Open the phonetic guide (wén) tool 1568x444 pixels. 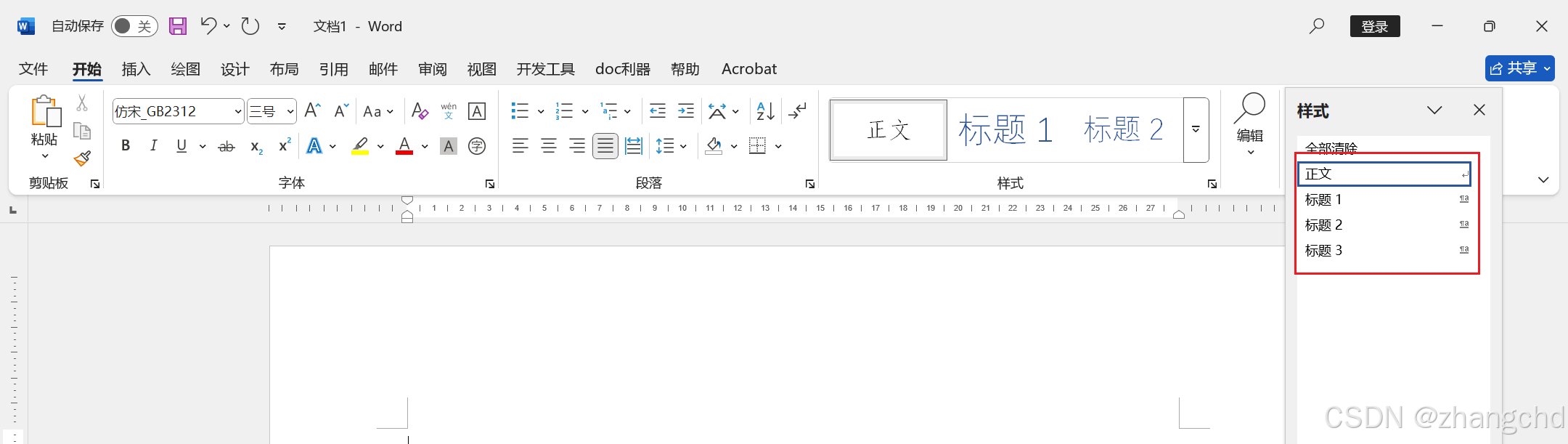point(449,110)
